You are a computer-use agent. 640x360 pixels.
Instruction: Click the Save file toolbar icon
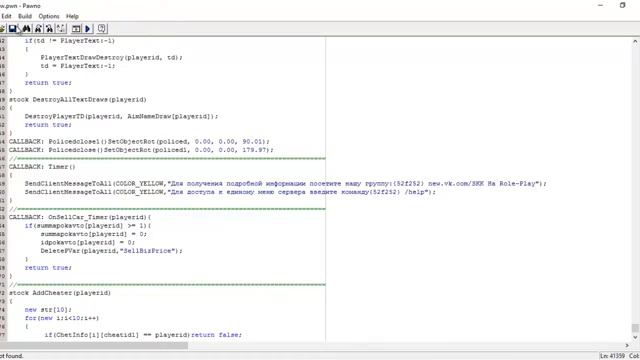[13, 29]
